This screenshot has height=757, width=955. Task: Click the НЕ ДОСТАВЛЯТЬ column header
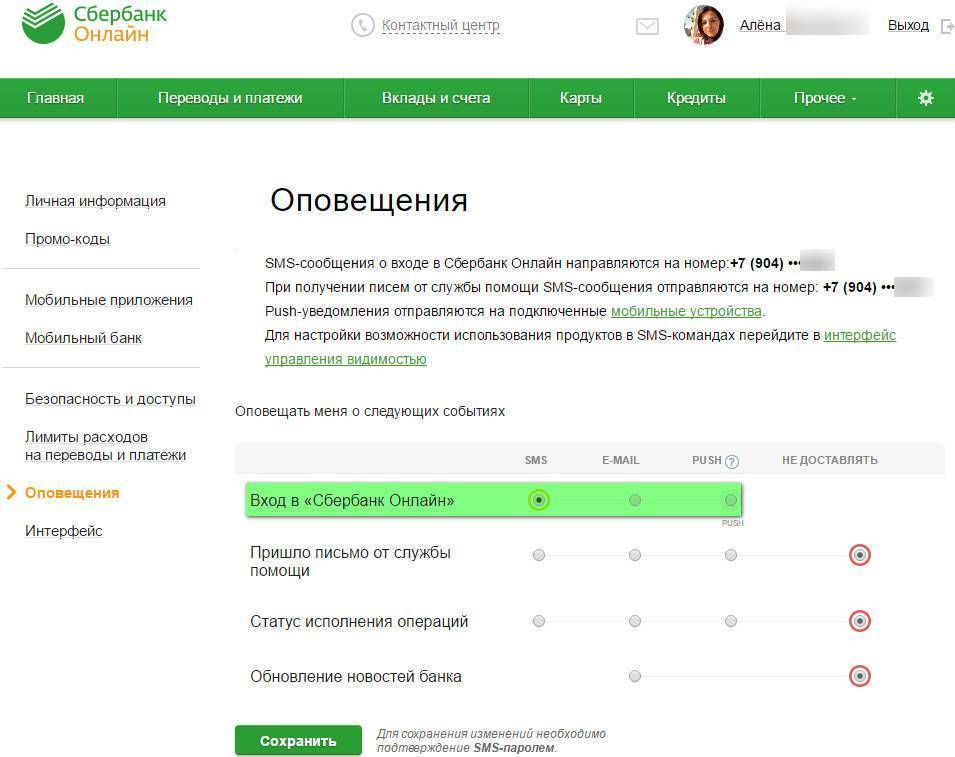[x=830, y=460]
